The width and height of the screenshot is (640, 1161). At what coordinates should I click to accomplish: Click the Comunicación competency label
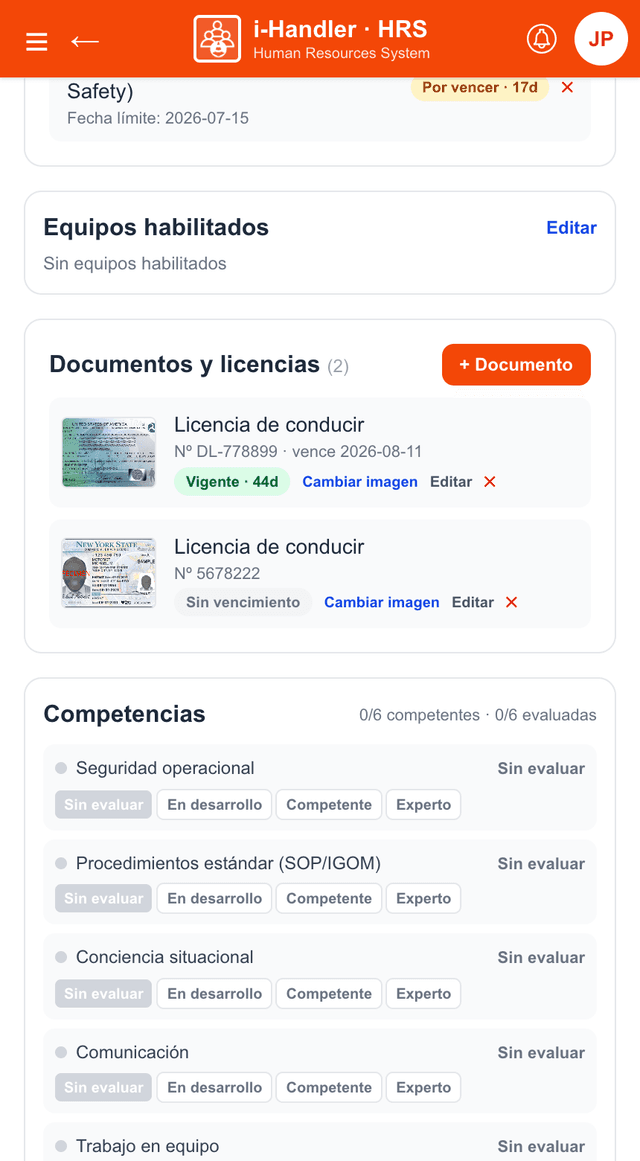133,1052
